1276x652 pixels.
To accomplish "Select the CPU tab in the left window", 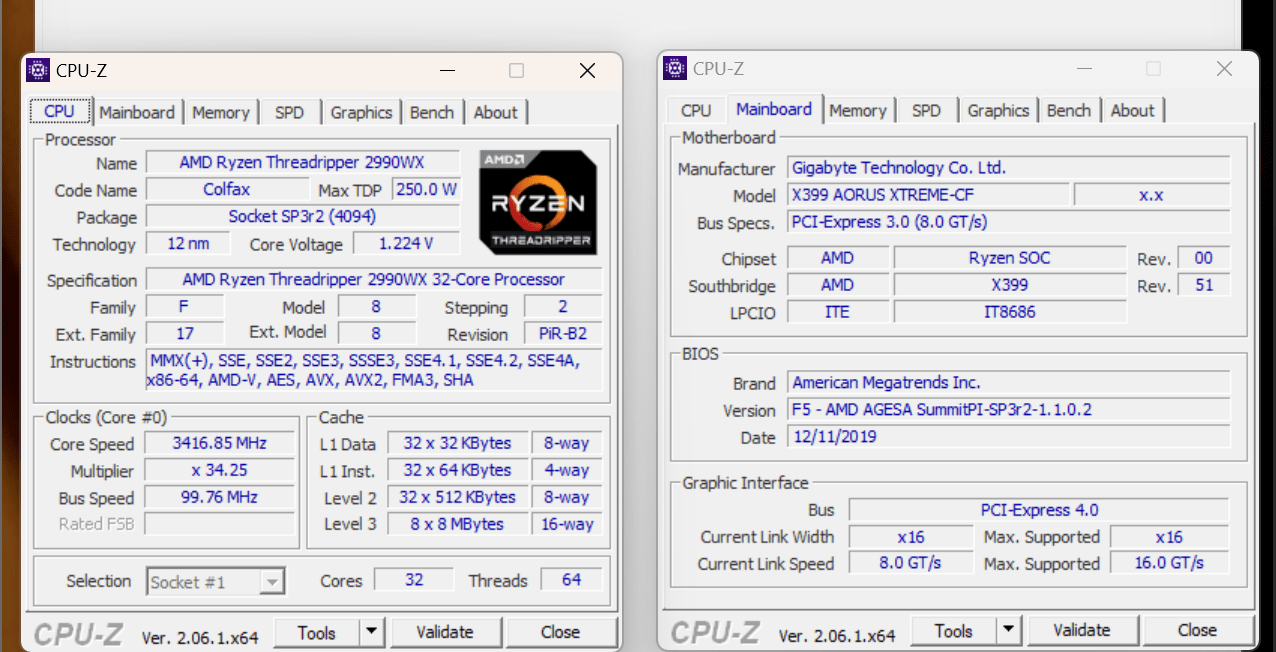I will coord(60,111).
